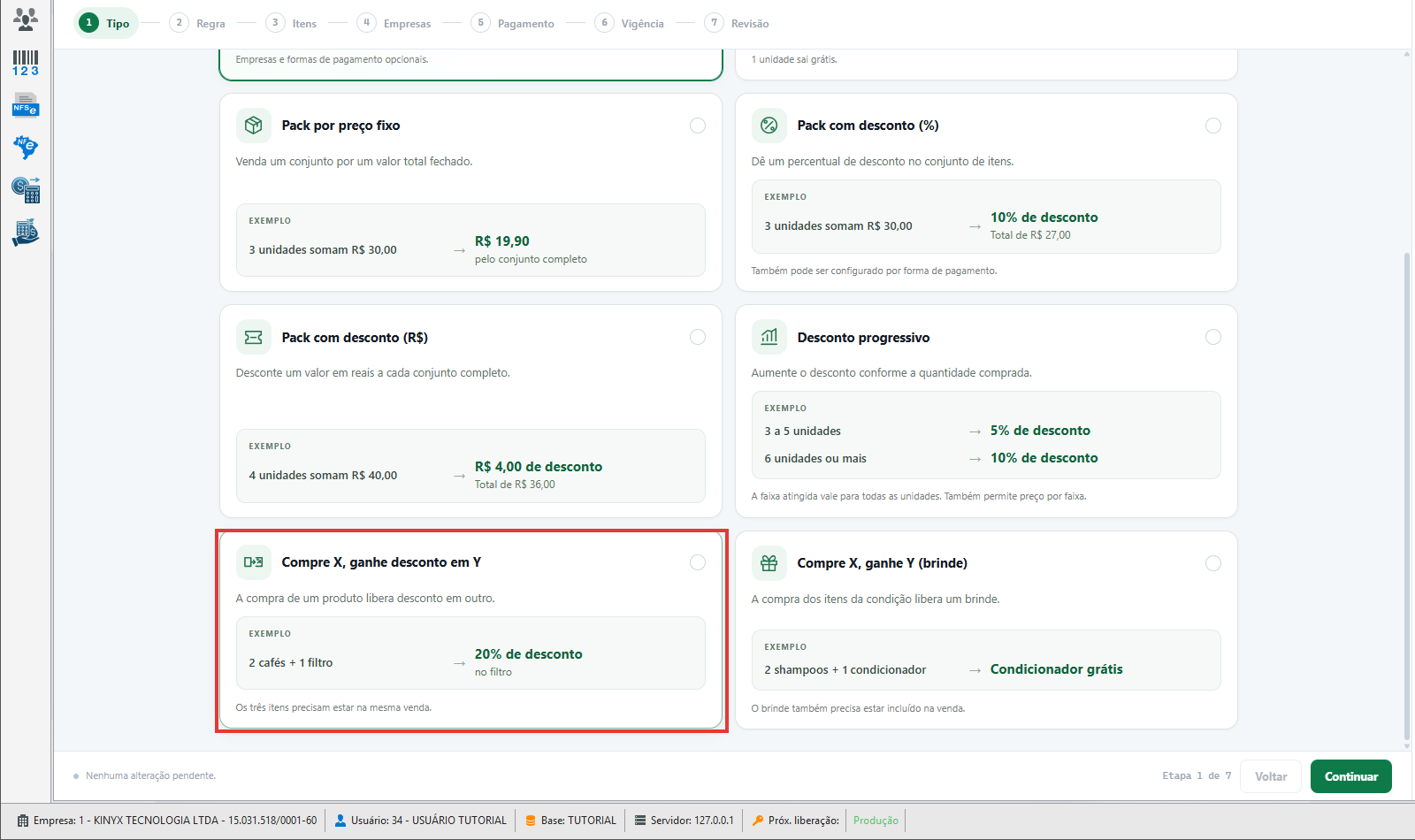The image size is (1415, 840).
Task: Click the 'R$ 4,00 de desconto' example text
Action: 539,467
